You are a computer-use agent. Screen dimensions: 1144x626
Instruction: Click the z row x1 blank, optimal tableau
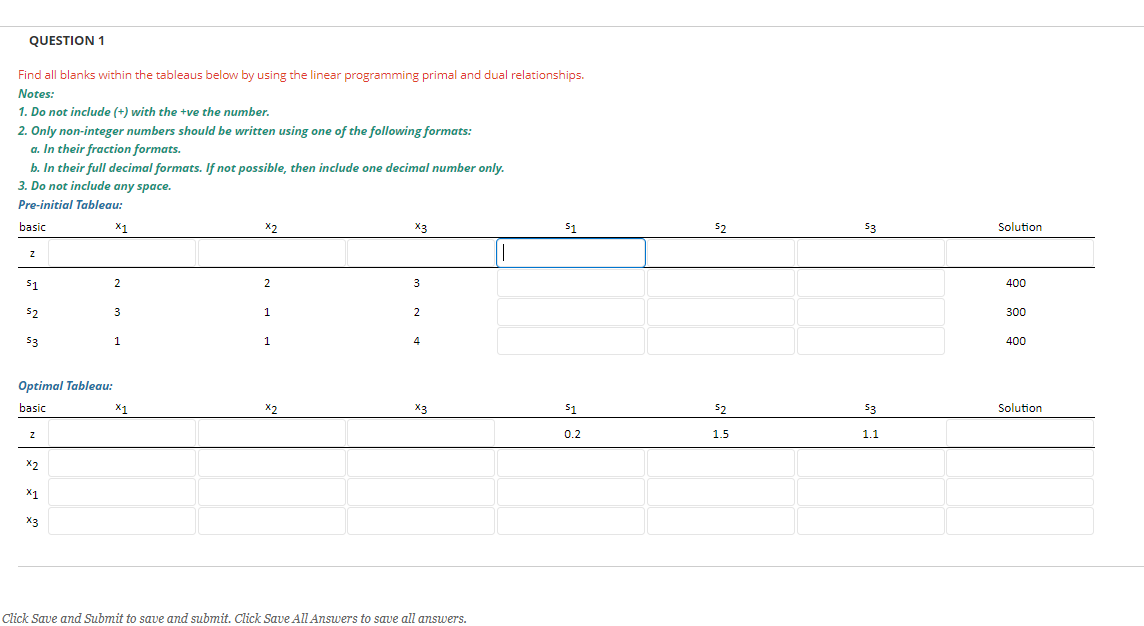point(122,433)
